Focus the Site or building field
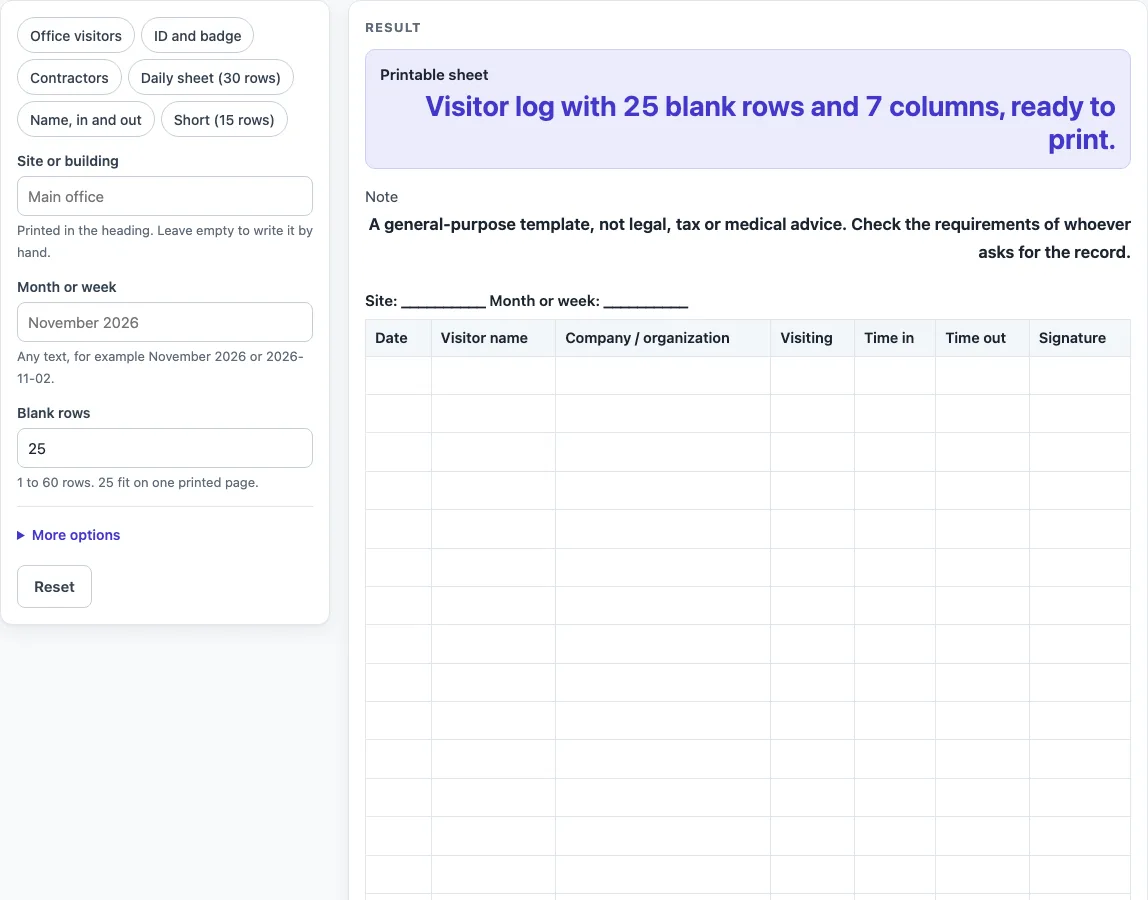The height and width of the screenshot is (900, 1148). pos(165,196)
